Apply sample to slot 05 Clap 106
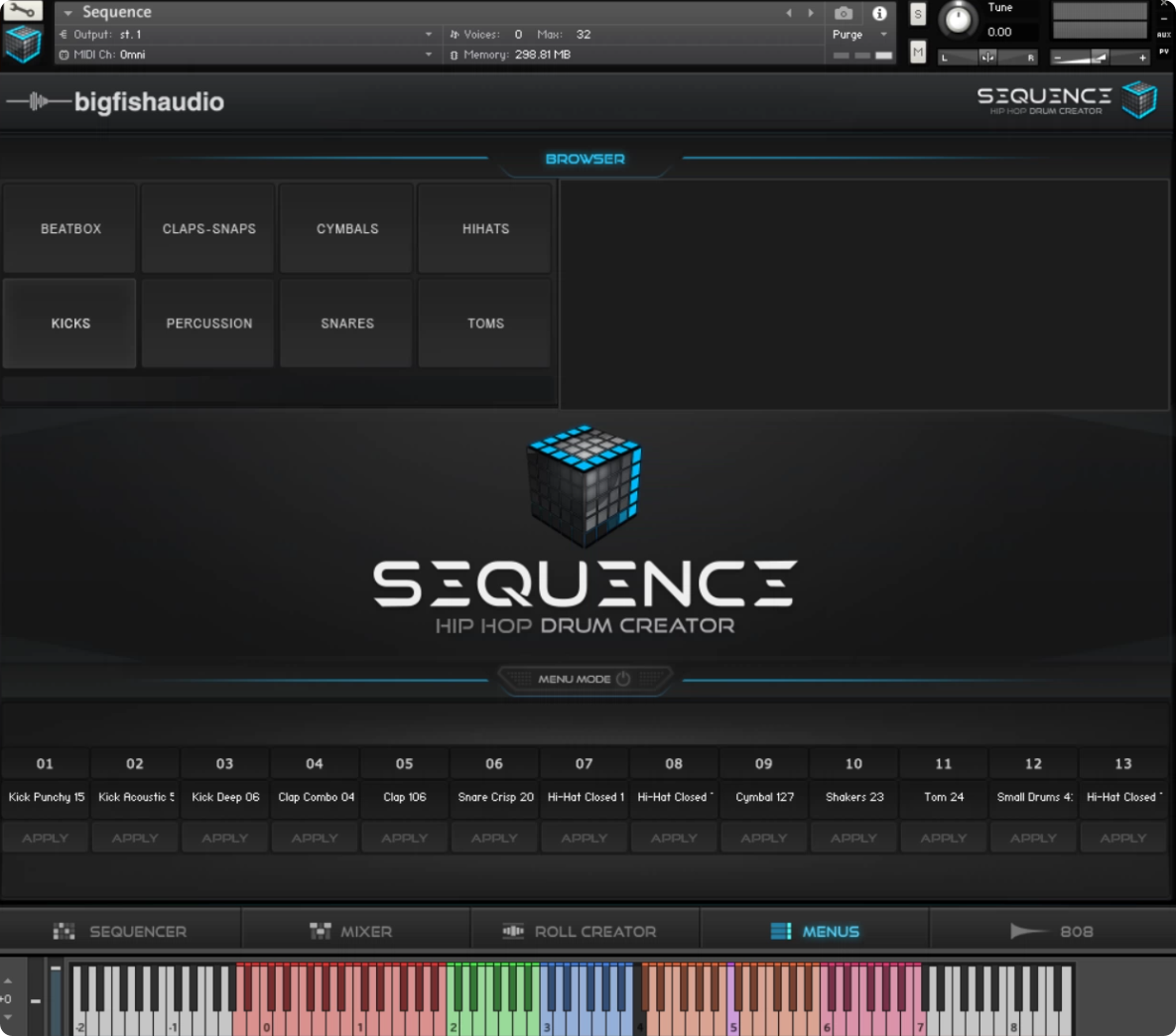The image size is (1176, 1036). click(404, 838)
